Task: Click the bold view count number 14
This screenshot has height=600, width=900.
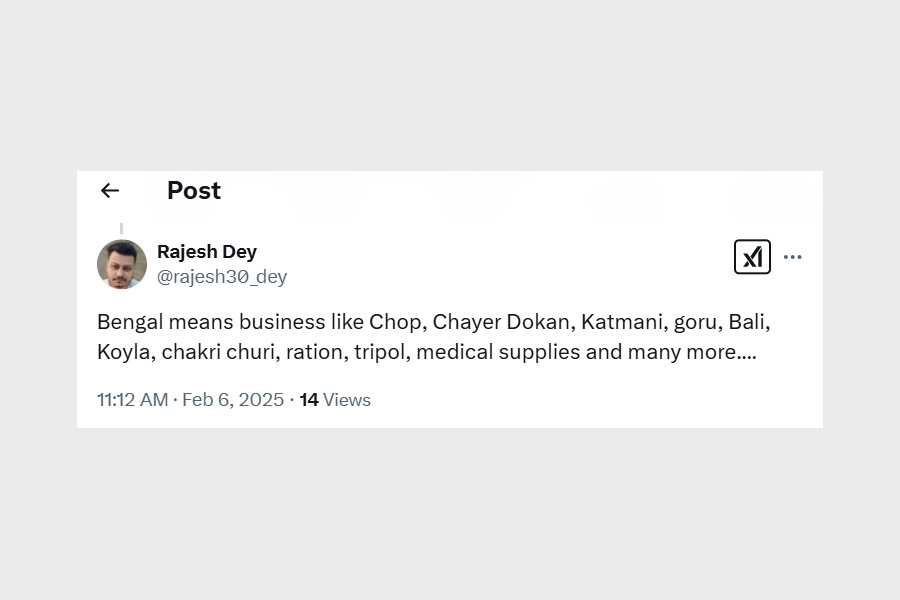Action: (x=309, y=400)
